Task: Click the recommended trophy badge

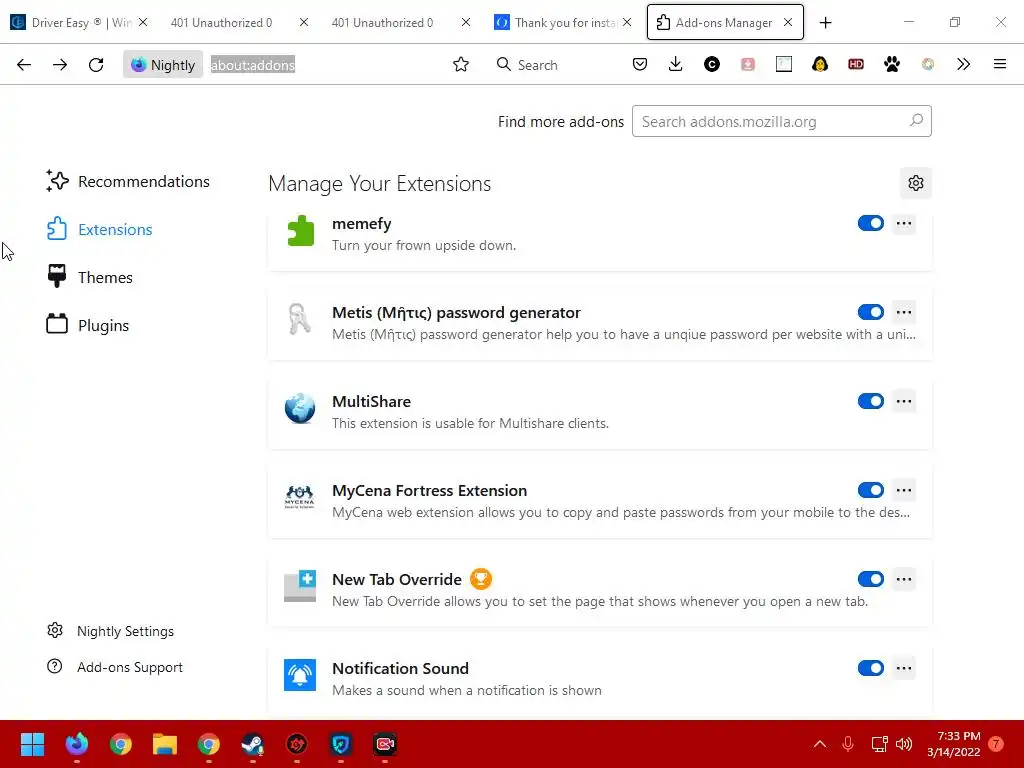Action: [x=481, y=579]
